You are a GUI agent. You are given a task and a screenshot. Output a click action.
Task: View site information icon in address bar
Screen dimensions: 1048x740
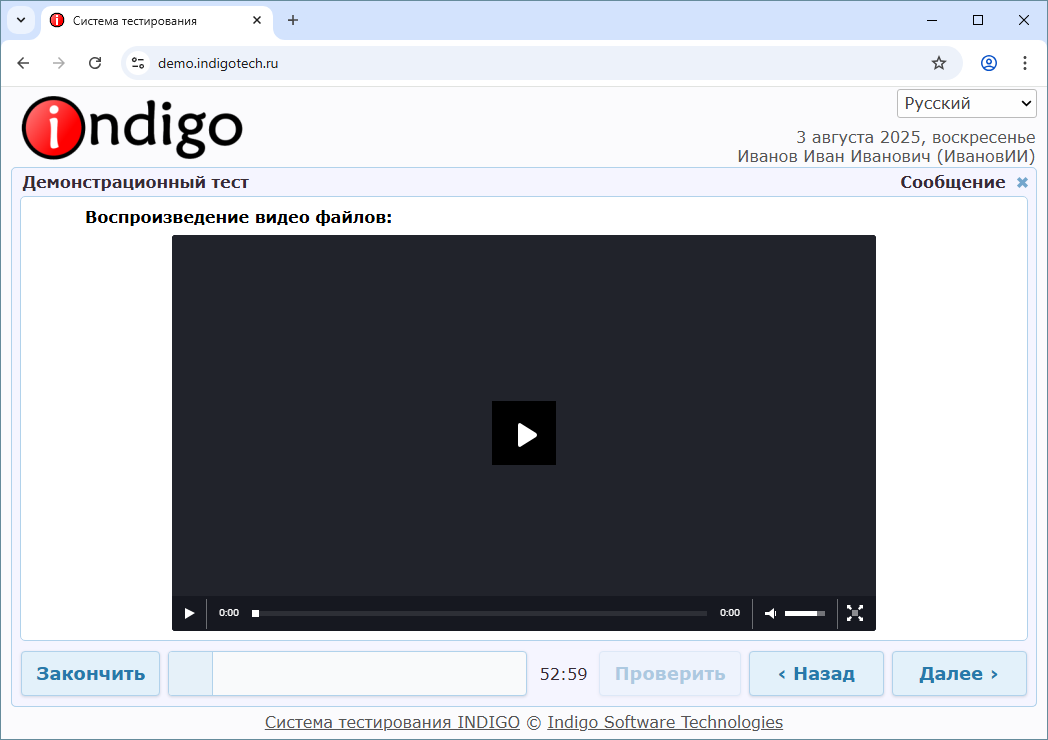click(x=138, y=63)
